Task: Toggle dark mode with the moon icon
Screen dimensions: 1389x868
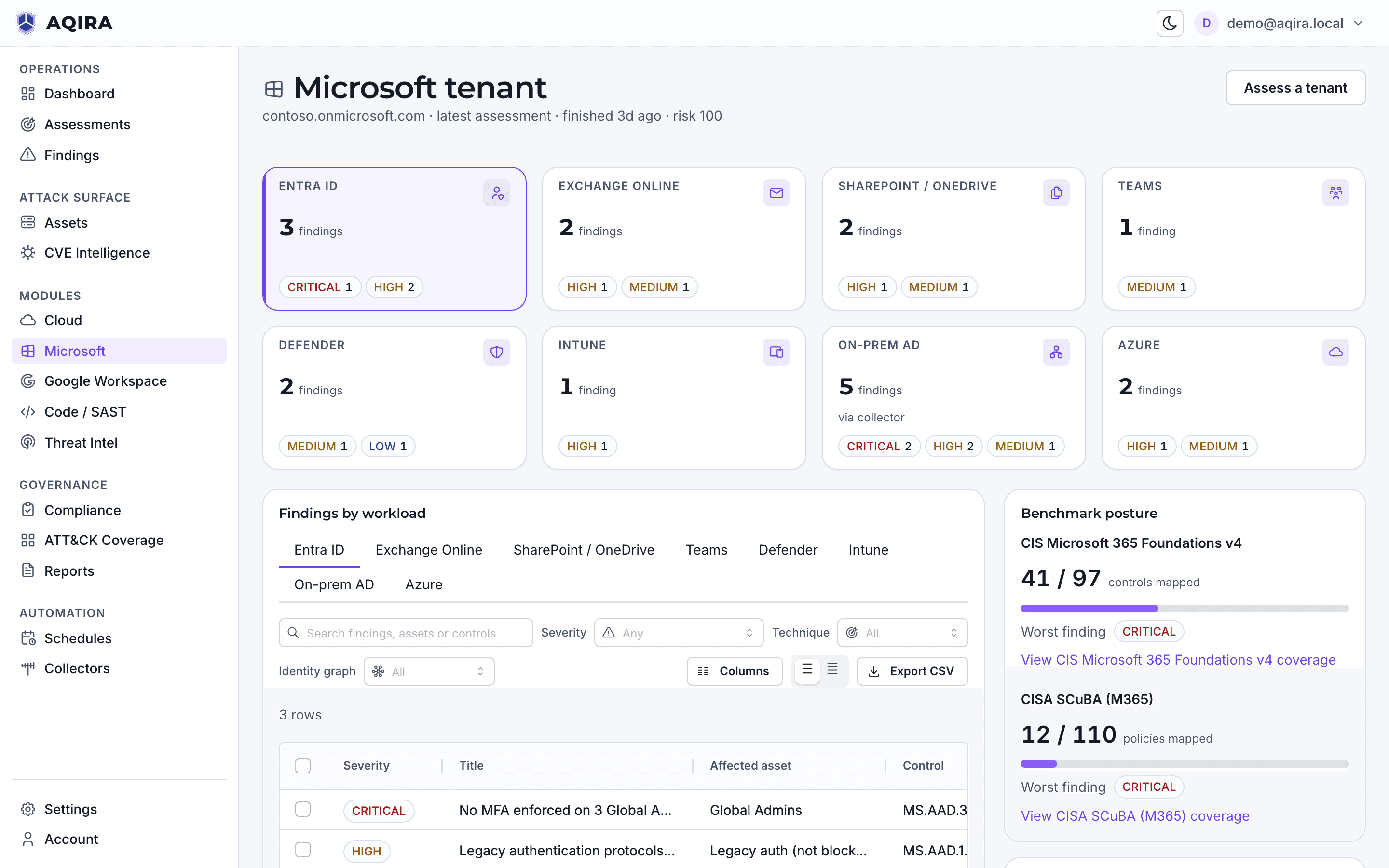Action: click(x=1169, y=23)
